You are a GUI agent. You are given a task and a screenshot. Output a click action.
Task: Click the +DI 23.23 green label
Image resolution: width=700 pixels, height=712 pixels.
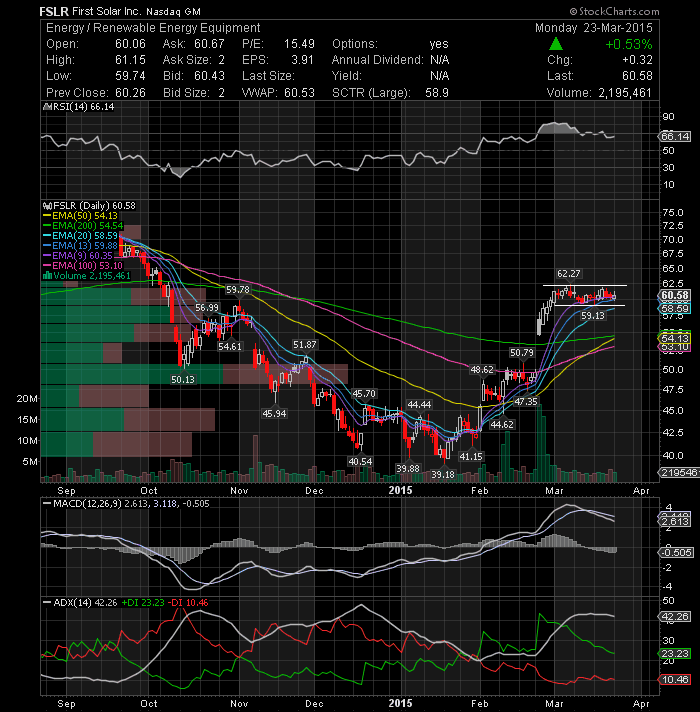click(x=143, y=603)
